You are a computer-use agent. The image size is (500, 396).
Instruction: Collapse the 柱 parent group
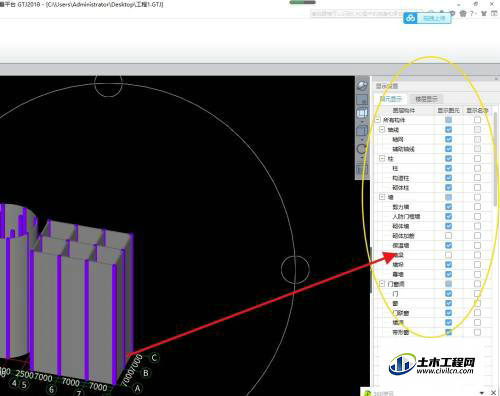point(382,158)
